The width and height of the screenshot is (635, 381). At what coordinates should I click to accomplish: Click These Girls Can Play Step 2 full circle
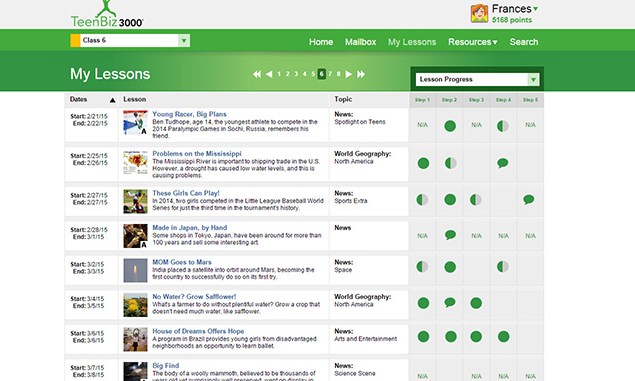pyautogui.click(x=450, y=200)
